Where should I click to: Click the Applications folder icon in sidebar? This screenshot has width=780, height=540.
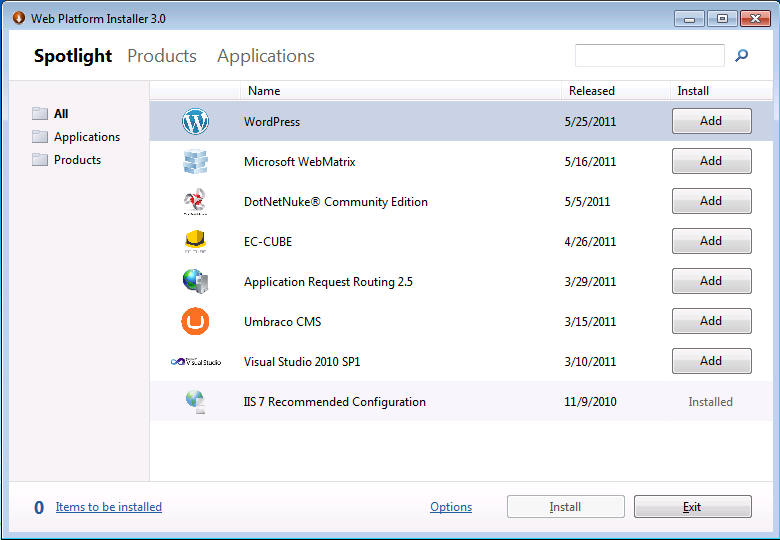pyautogui.click(x=40, y=137)
